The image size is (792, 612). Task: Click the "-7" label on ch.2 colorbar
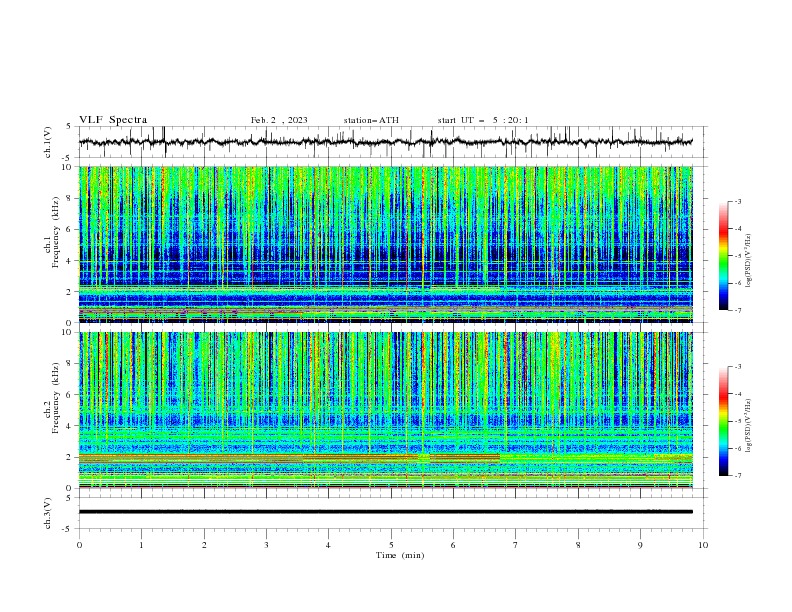(x=738, y=476)
